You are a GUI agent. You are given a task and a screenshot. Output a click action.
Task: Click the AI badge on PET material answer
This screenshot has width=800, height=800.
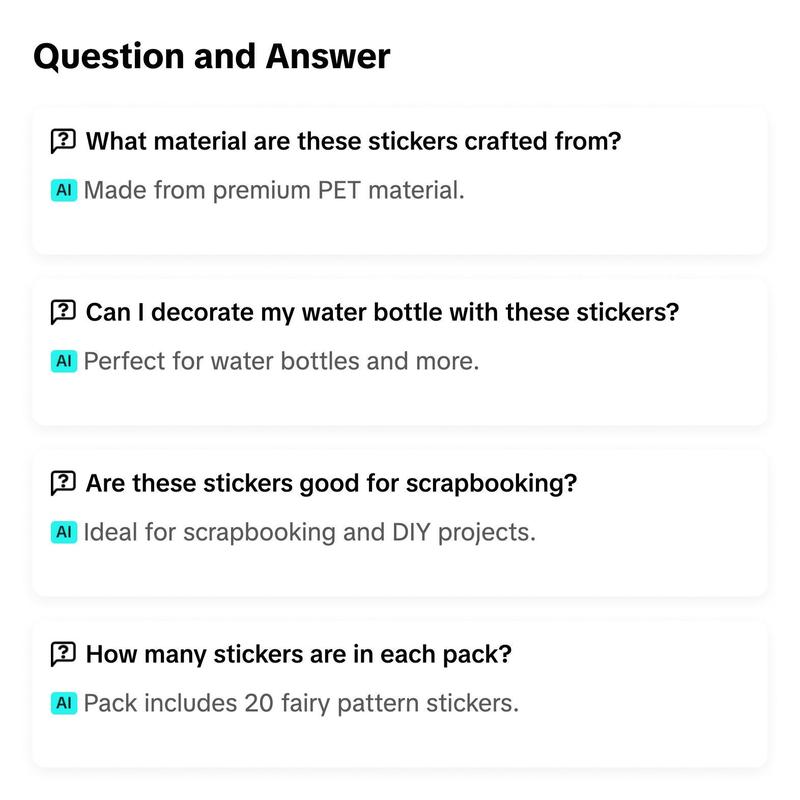(x=64, y=190)
